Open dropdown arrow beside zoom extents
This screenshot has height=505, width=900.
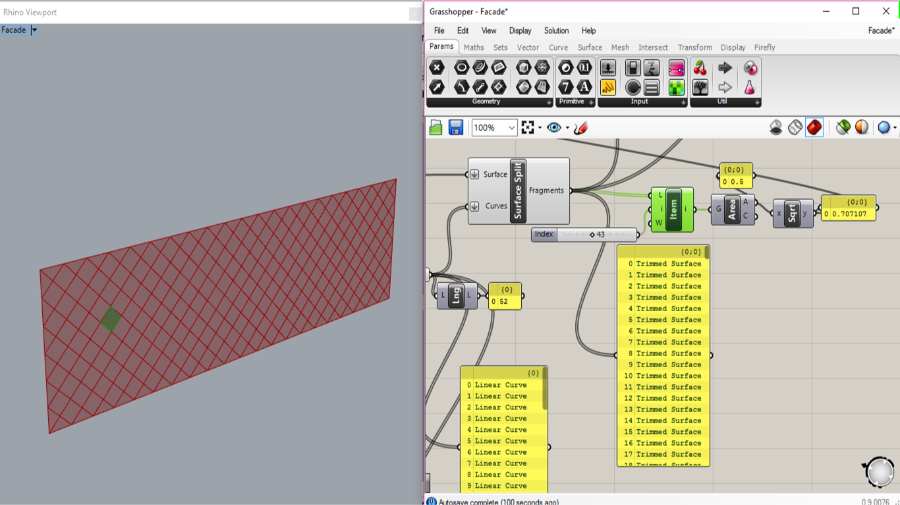tap(540, 127)
